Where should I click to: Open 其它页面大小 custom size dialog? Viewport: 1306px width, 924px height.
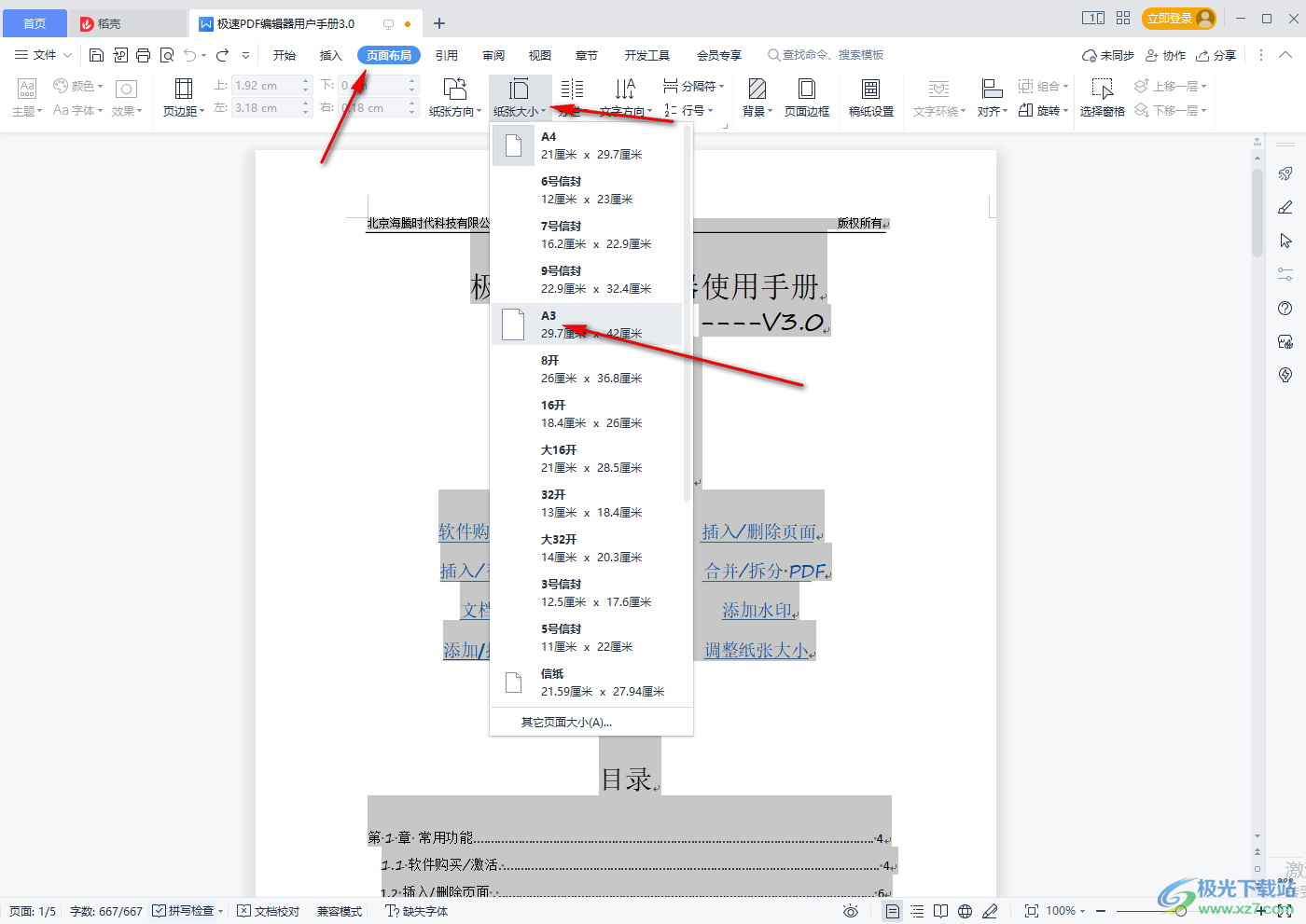tap(566, 723)
